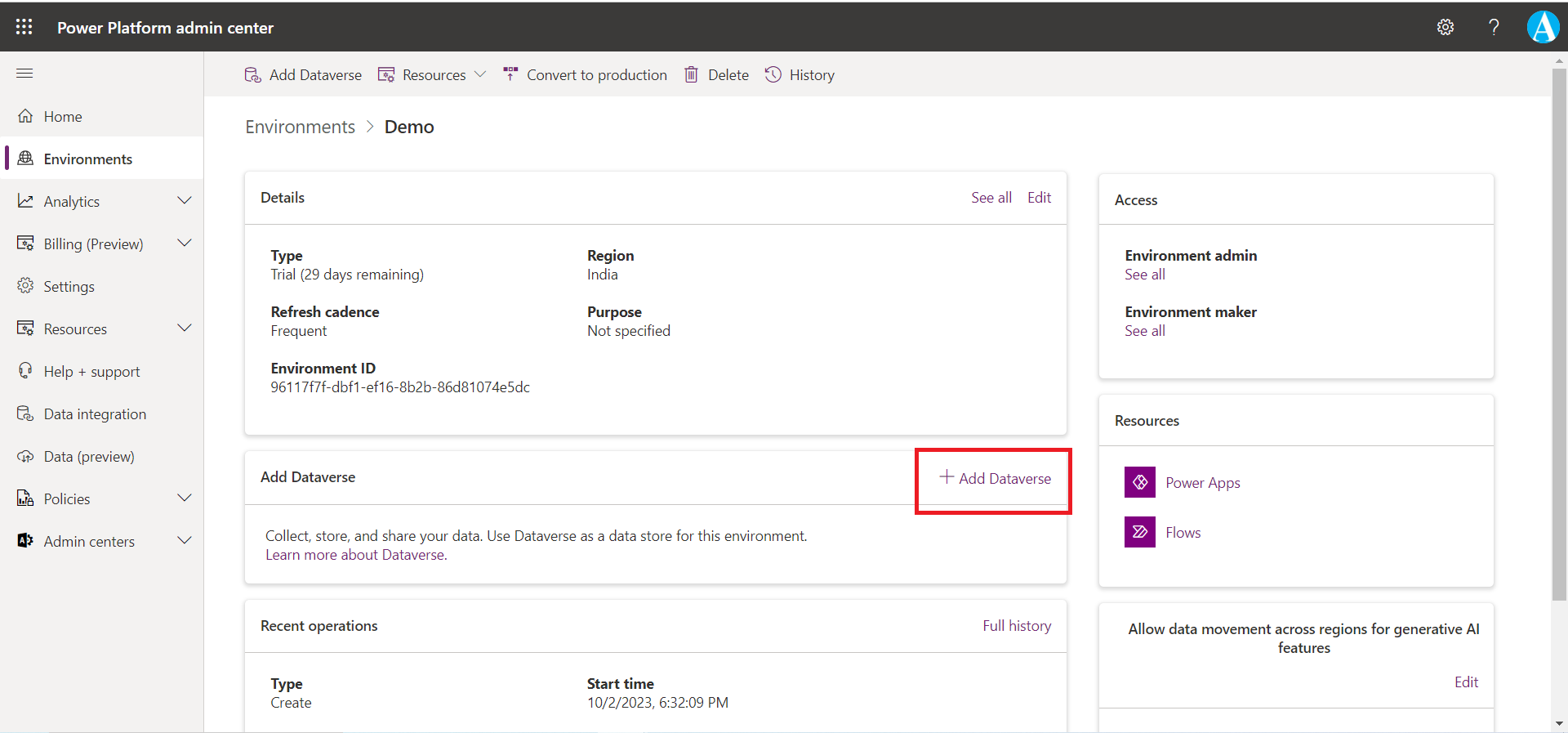Expand the Policies navigation group
Viewport: 1568px width, 733px height.
185,498
